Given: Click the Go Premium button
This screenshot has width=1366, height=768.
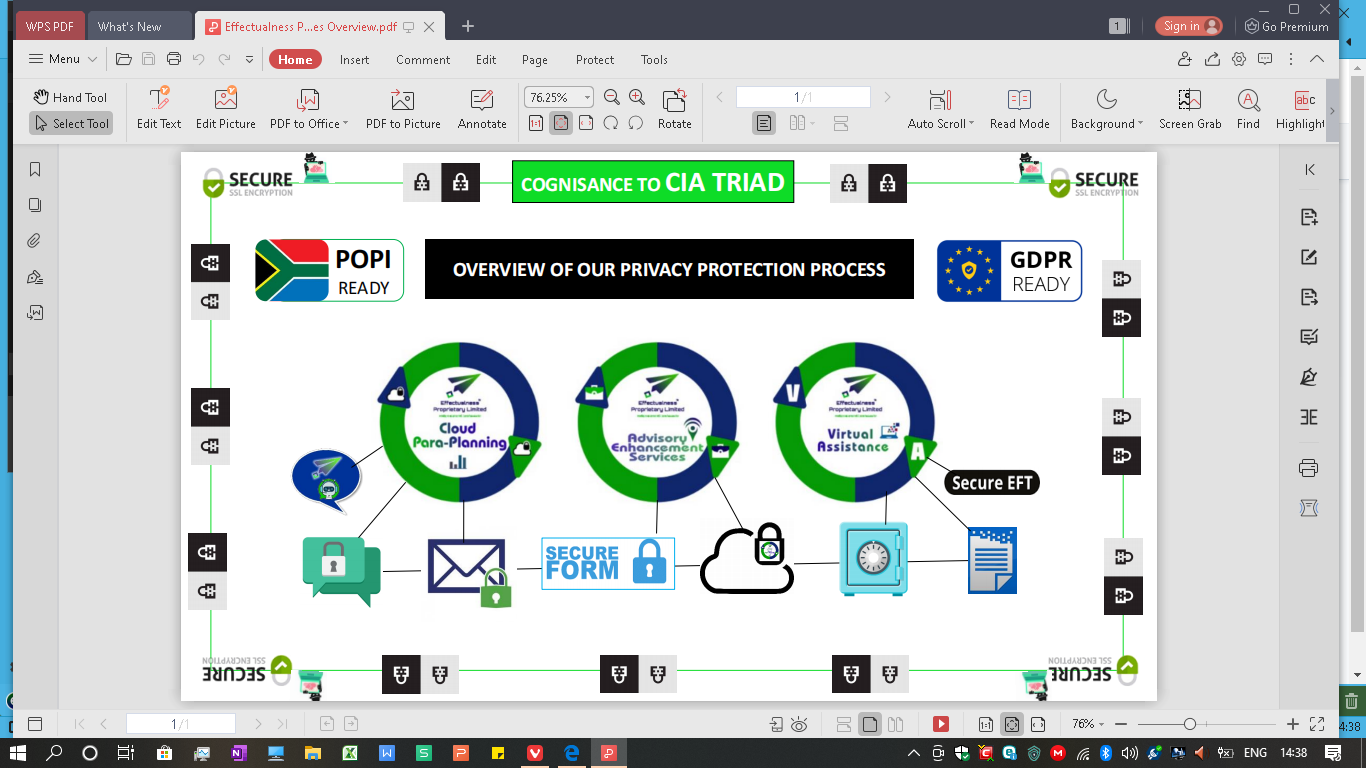Looking at the screenshot, I should [x=1286, y=26].
